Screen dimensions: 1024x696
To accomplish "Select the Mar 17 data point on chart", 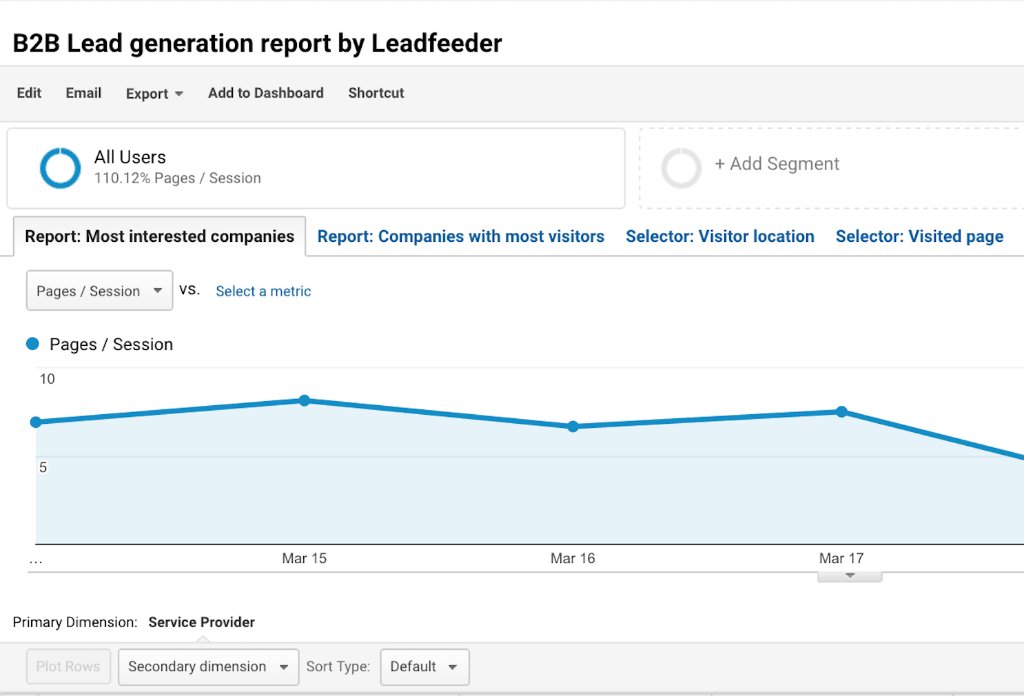I will click(x=841, y=411).
